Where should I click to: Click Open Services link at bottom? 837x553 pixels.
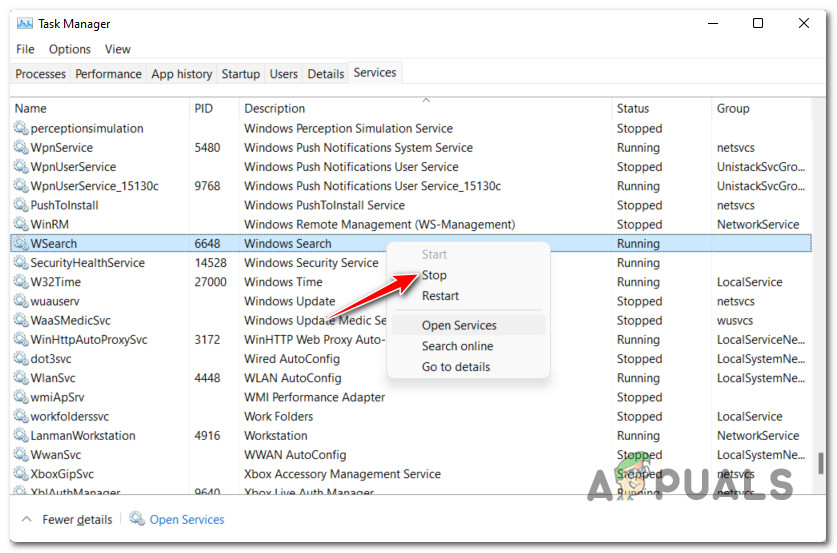point(187,520)
